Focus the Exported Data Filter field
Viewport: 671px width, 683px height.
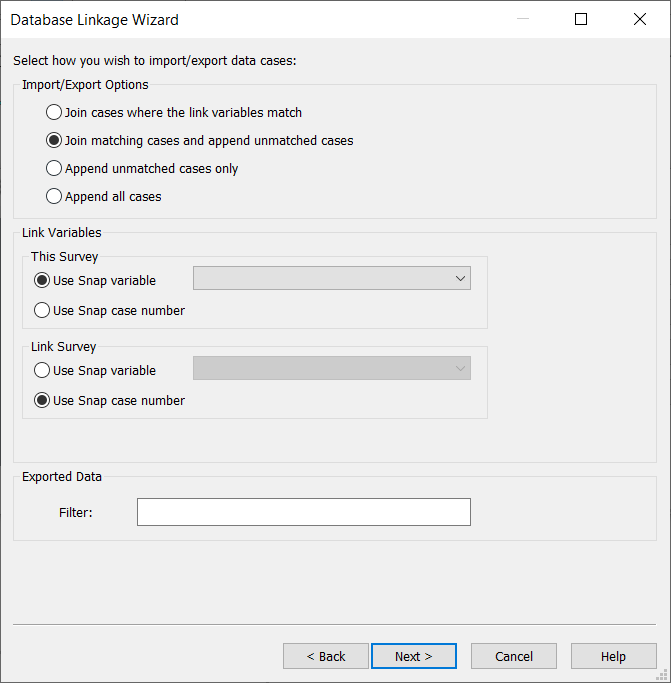(x=304, y=512)
